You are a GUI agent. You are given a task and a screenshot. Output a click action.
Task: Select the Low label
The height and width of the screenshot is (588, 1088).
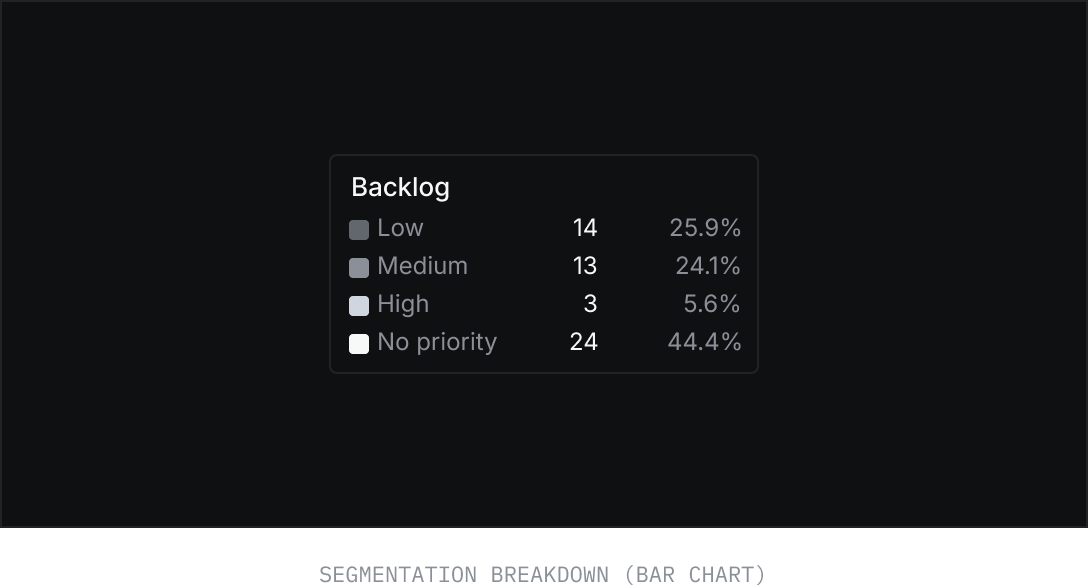(400, 228)
